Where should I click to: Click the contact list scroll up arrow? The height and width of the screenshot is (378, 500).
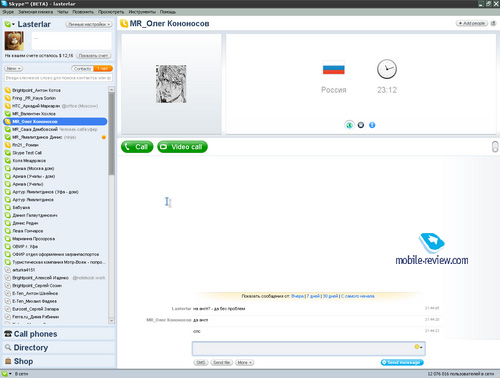111,89
